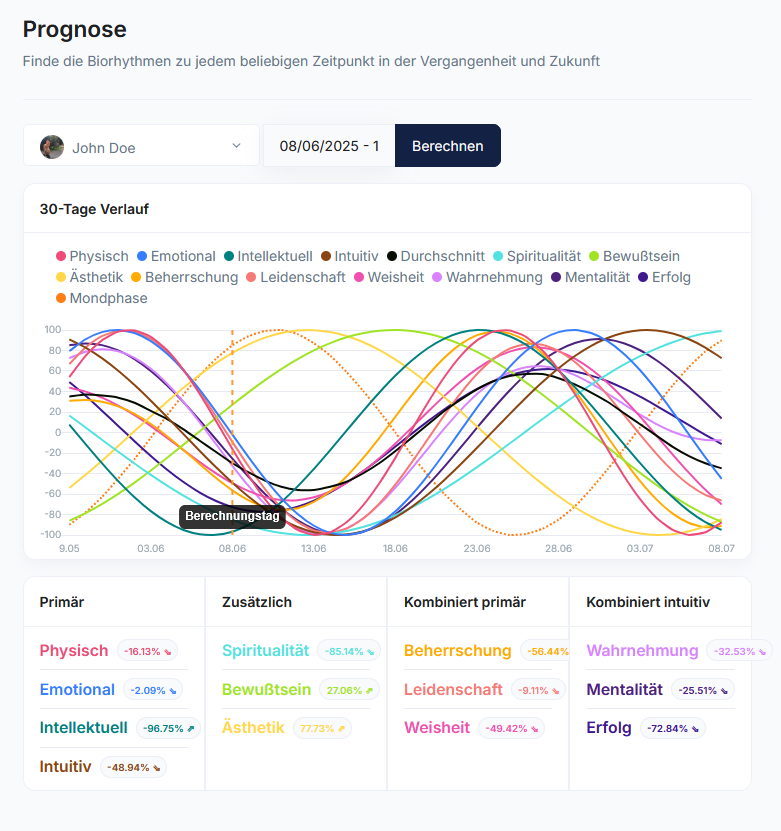Click the chevron in the person selector

[x=236, y=145]
